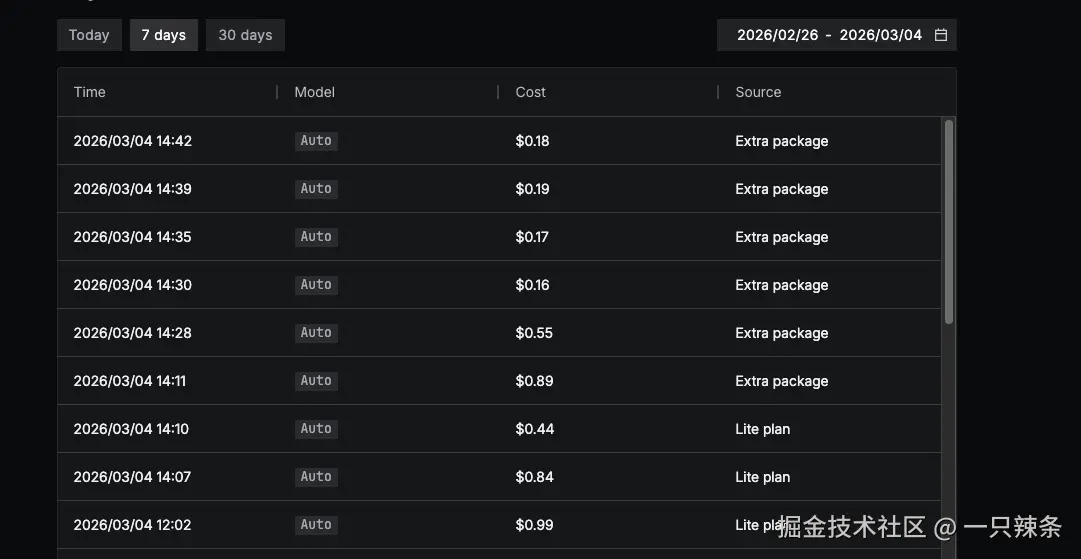This screenshot has width=1081, height=559.
Task: Sort by the Time column header
Action: 90,92
